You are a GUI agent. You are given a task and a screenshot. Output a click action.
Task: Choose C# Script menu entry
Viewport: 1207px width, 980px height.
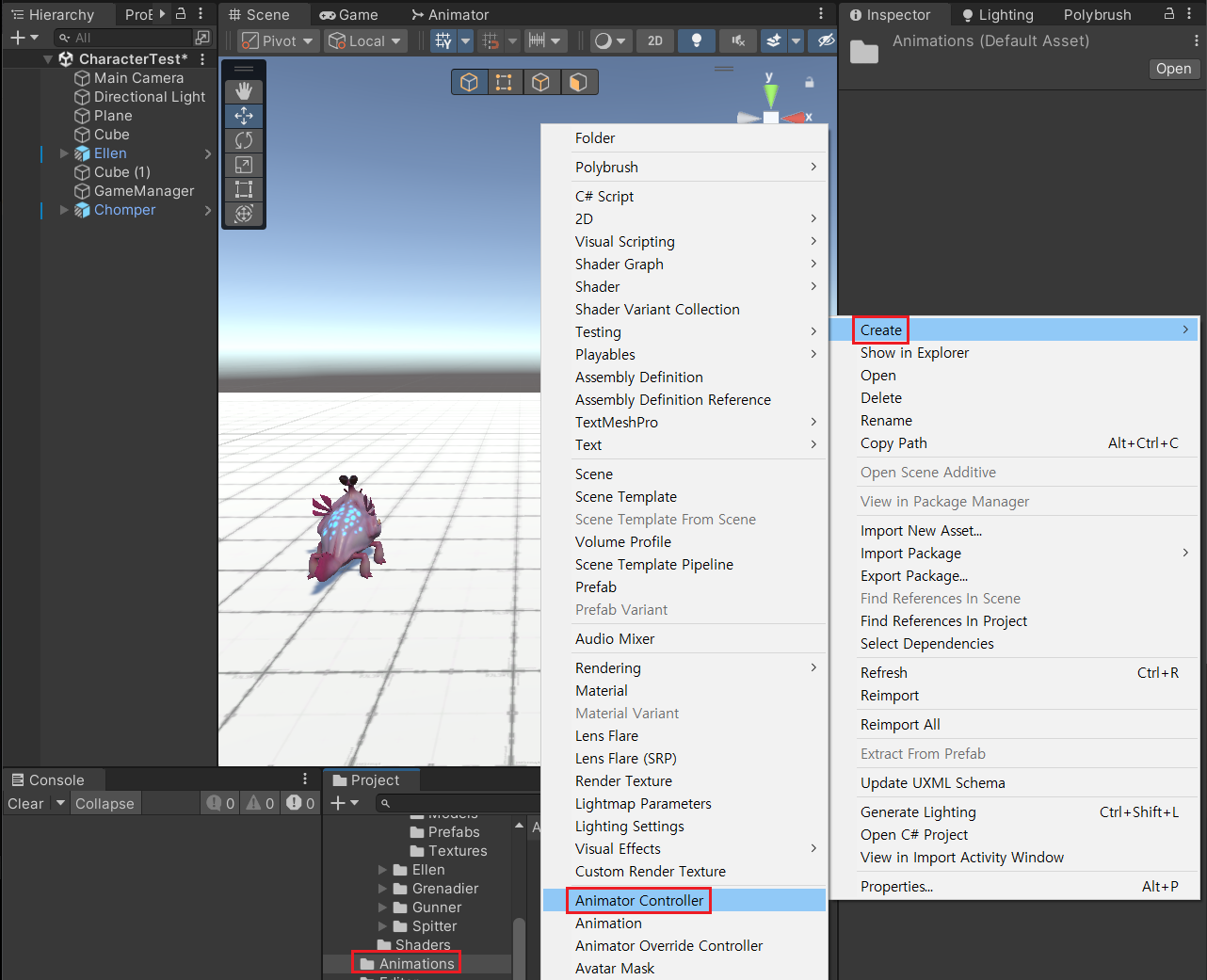[x=685, y=197]
